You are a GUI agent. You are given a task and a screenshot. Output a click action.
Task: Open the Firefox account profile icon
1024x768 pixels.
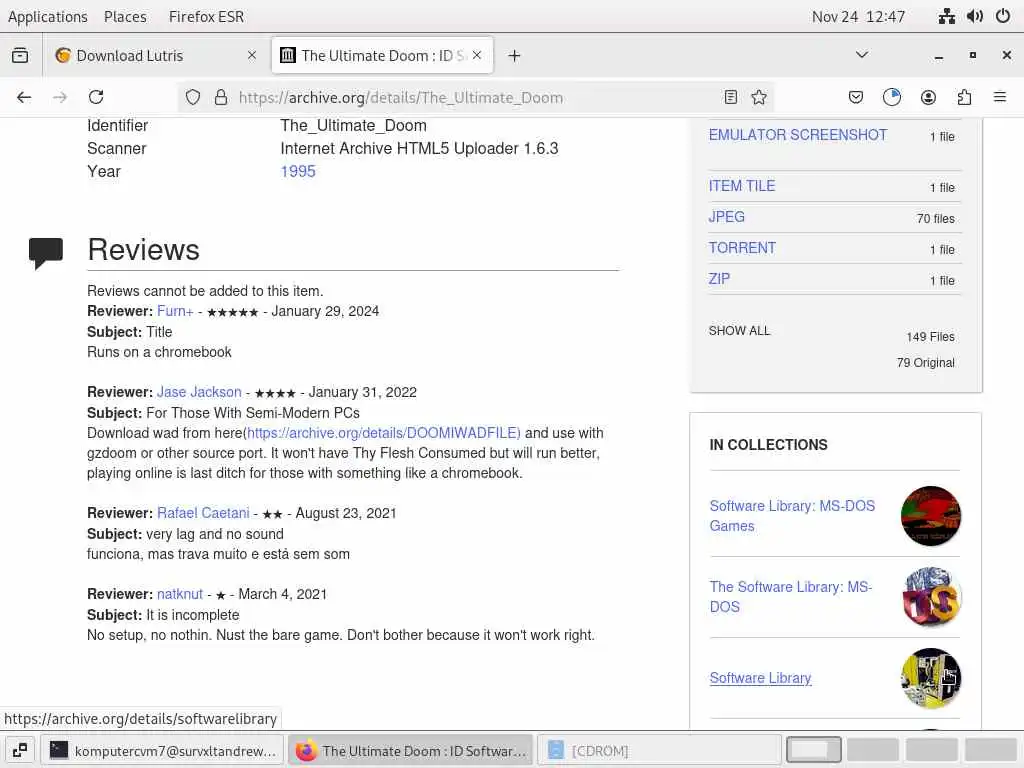pyautogui.click(x=928, y=97)
